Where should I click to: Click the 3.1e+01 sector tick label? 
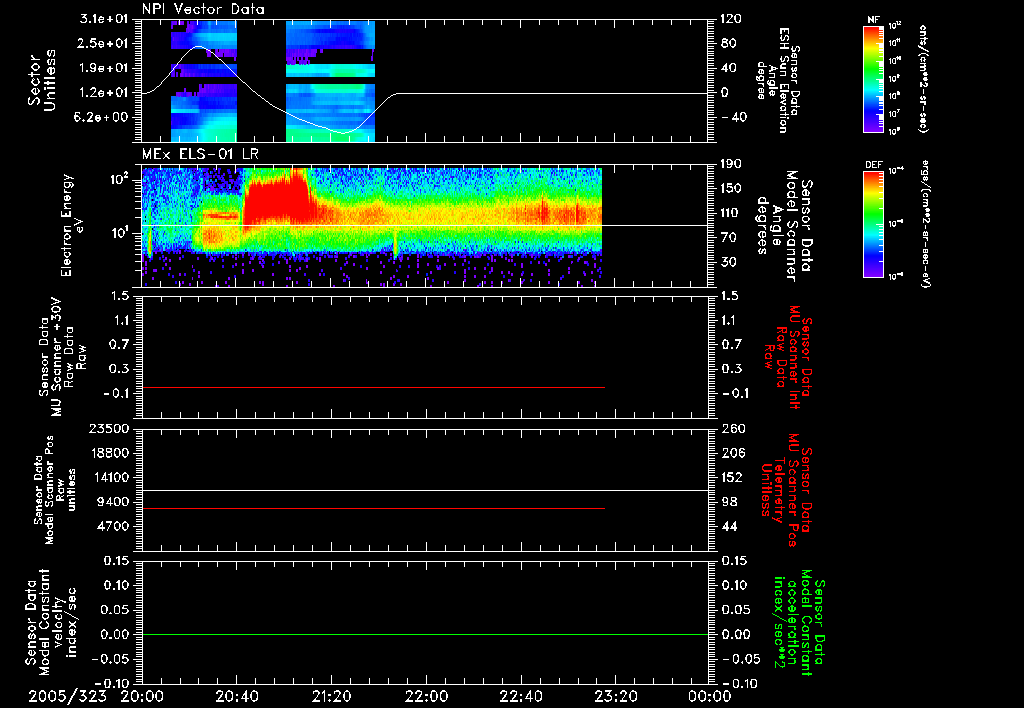coord(104,19)
